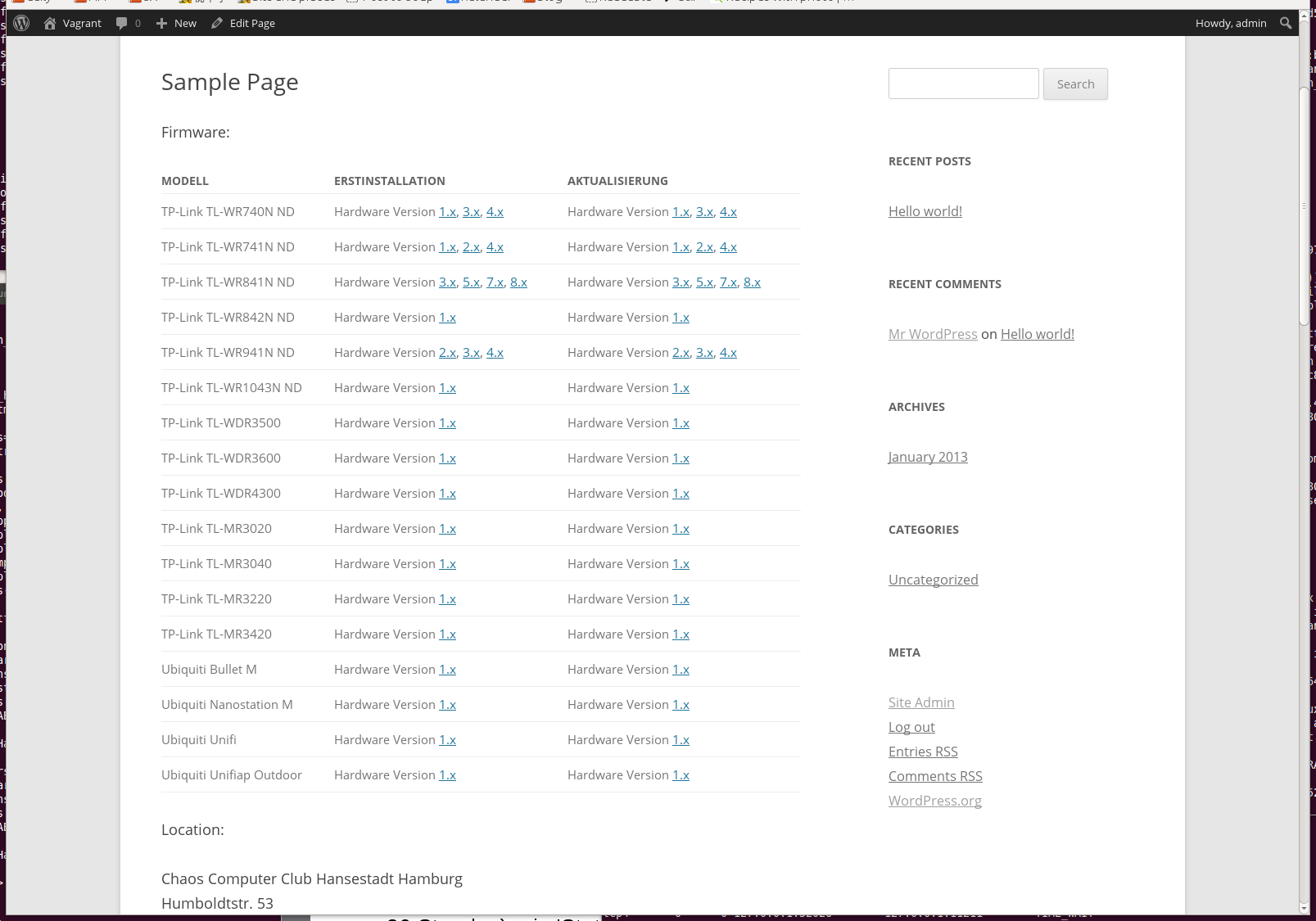Open MR3040 Erstinstallation 1.x firmware link

point(447,564)
